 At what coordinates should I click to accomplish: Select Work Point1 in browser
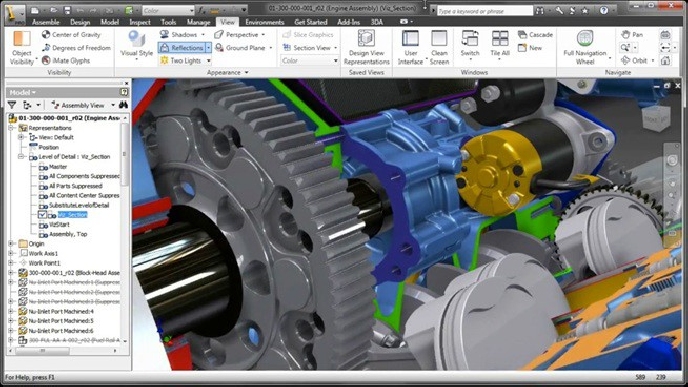point(44,263)
